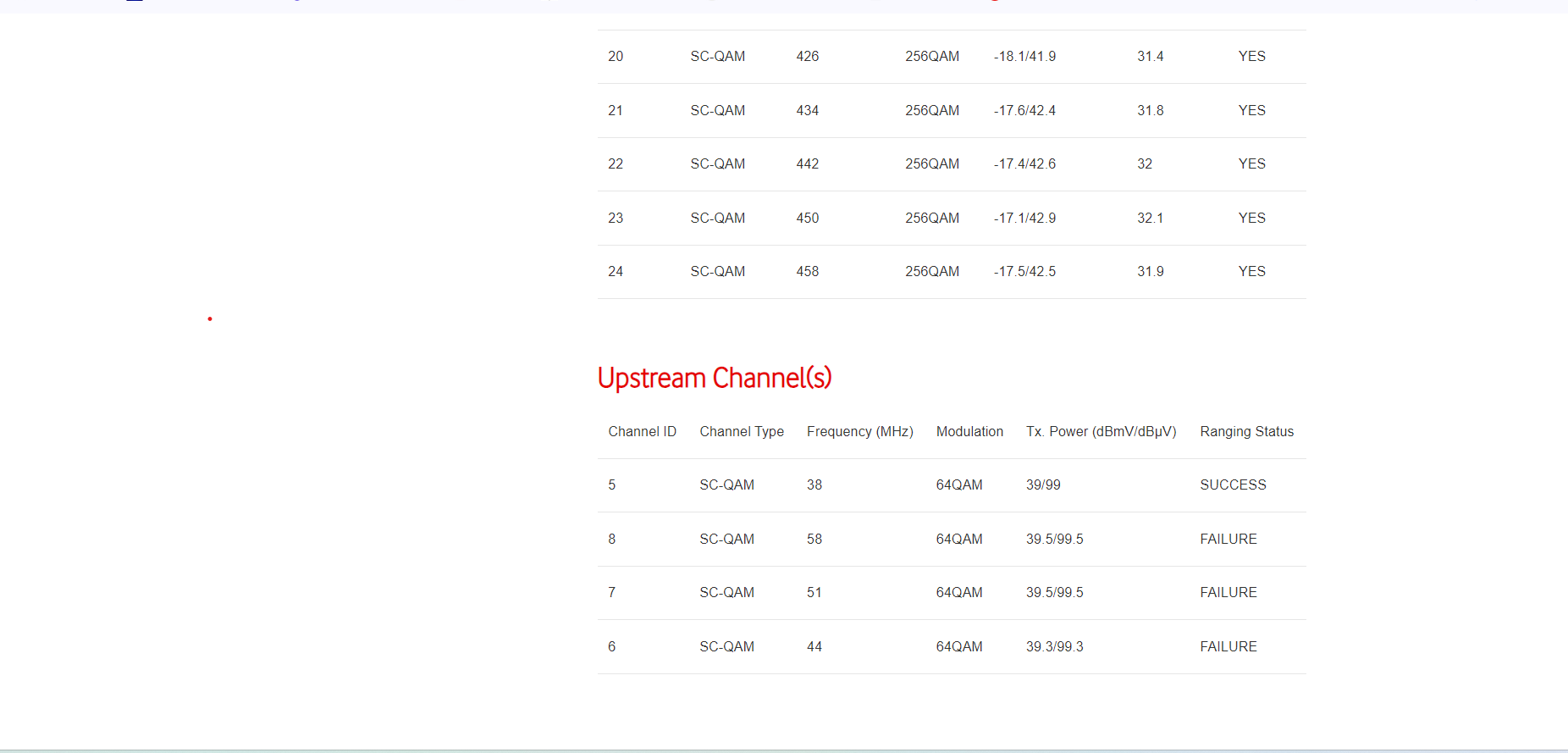Click FAILURE status for upstream channel 8

click(x=1228, y=540)
